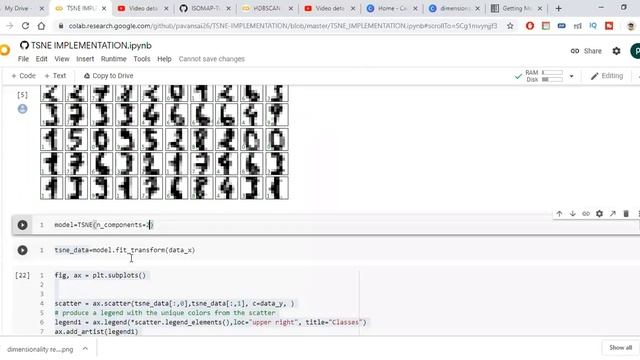Close the My Drive tab
This screenshot has width=640, height=360.
(42, 8)
